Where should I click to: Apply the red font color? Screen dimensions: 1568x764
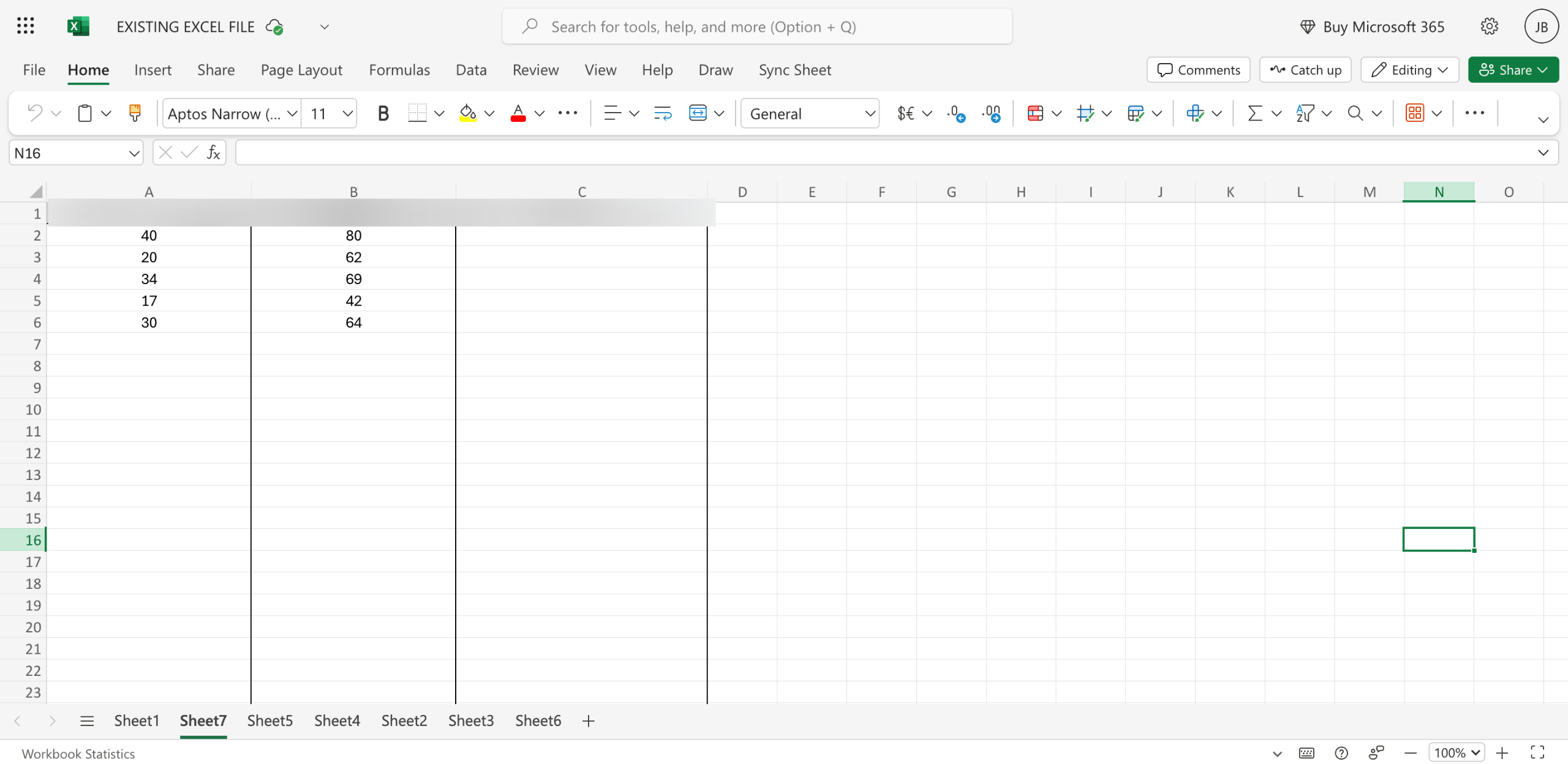click(x=518, y=113)
